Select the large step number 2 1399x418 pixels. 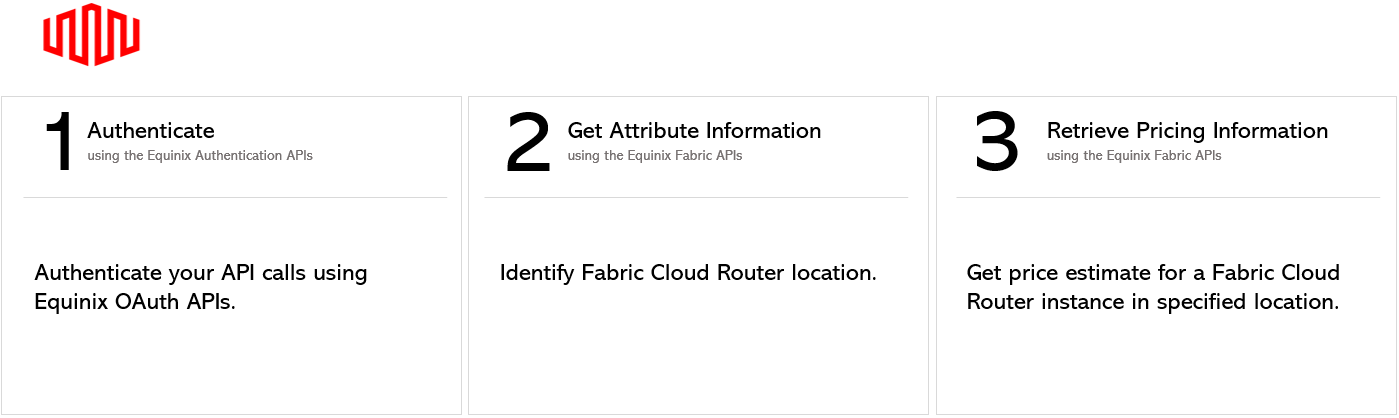click(529, 142)
